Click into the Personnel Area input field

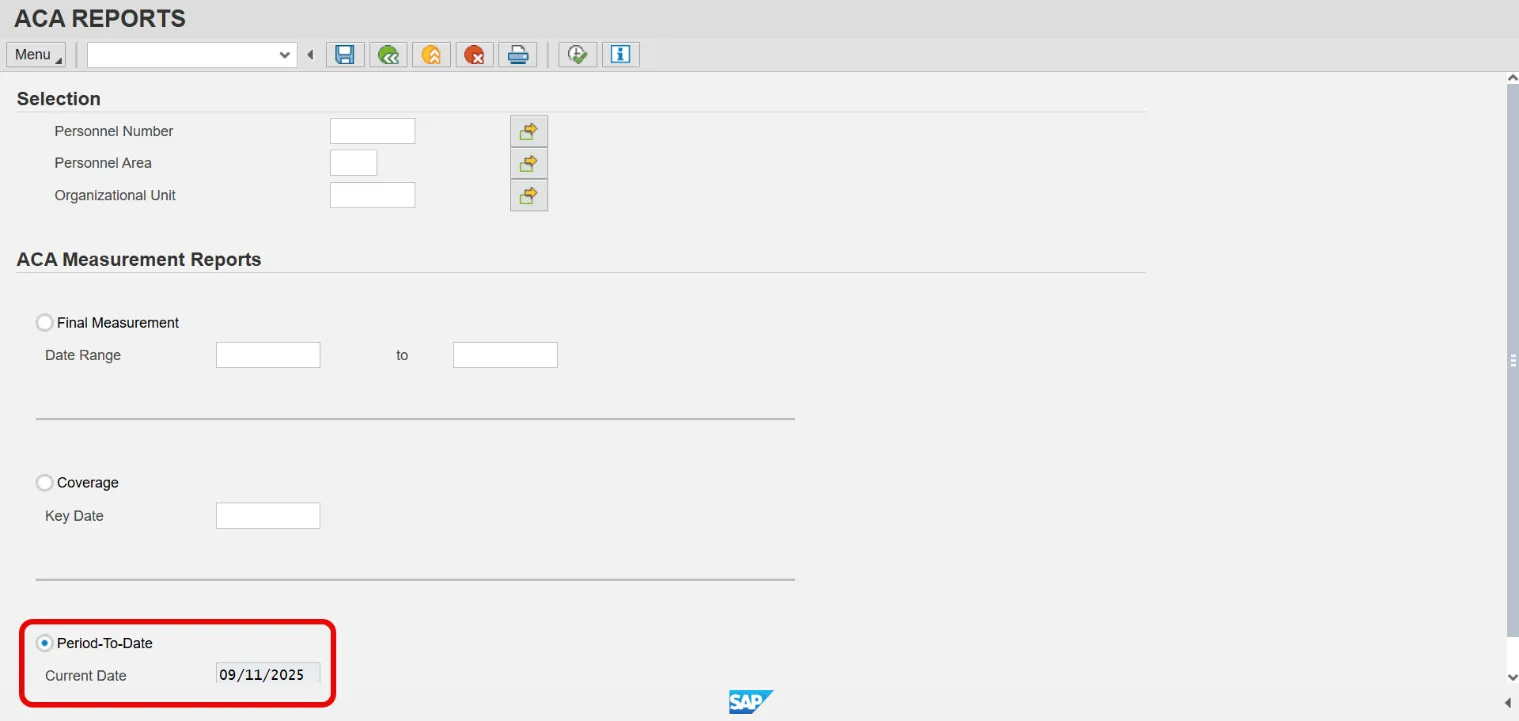point(353,163)
